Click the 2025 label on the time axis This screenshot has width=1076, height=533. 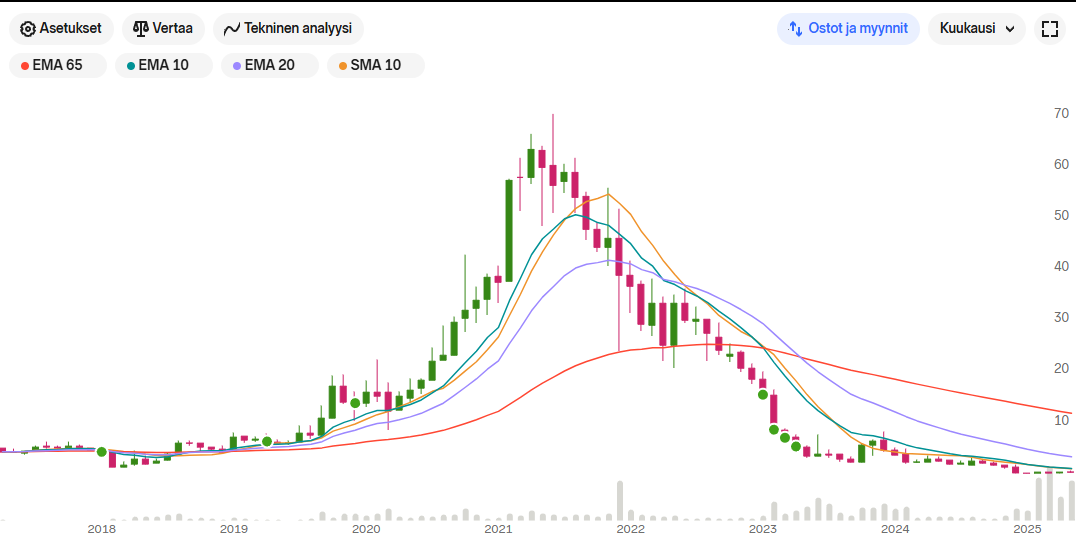[1028, 528]
